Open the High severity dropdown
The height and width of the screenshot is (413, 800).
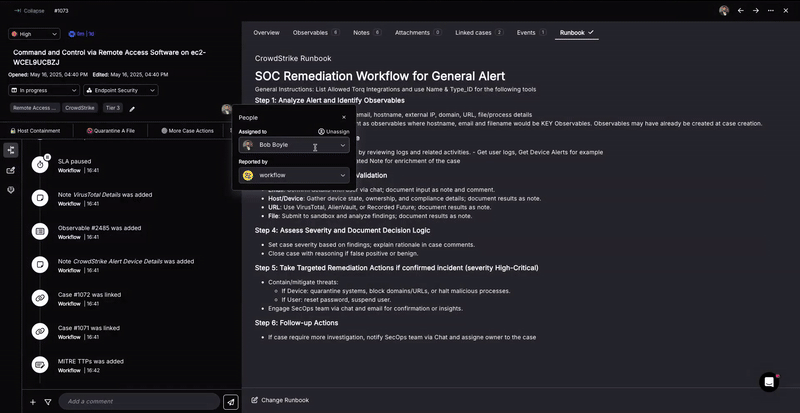tap(34, 33)
